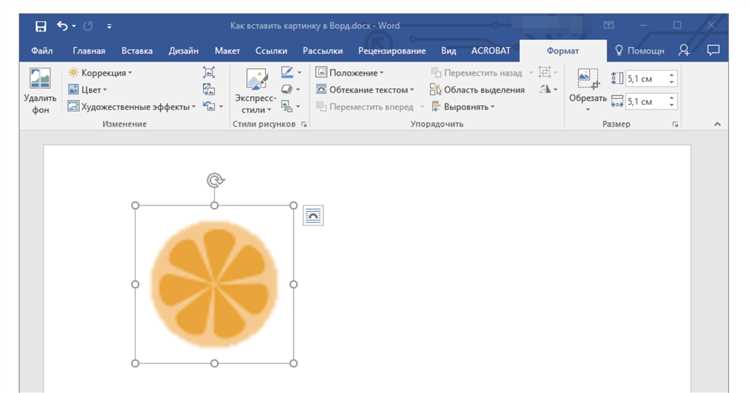Open the Выровнять align menu
This screenshot has width=750, height=393.
(463, 107)
